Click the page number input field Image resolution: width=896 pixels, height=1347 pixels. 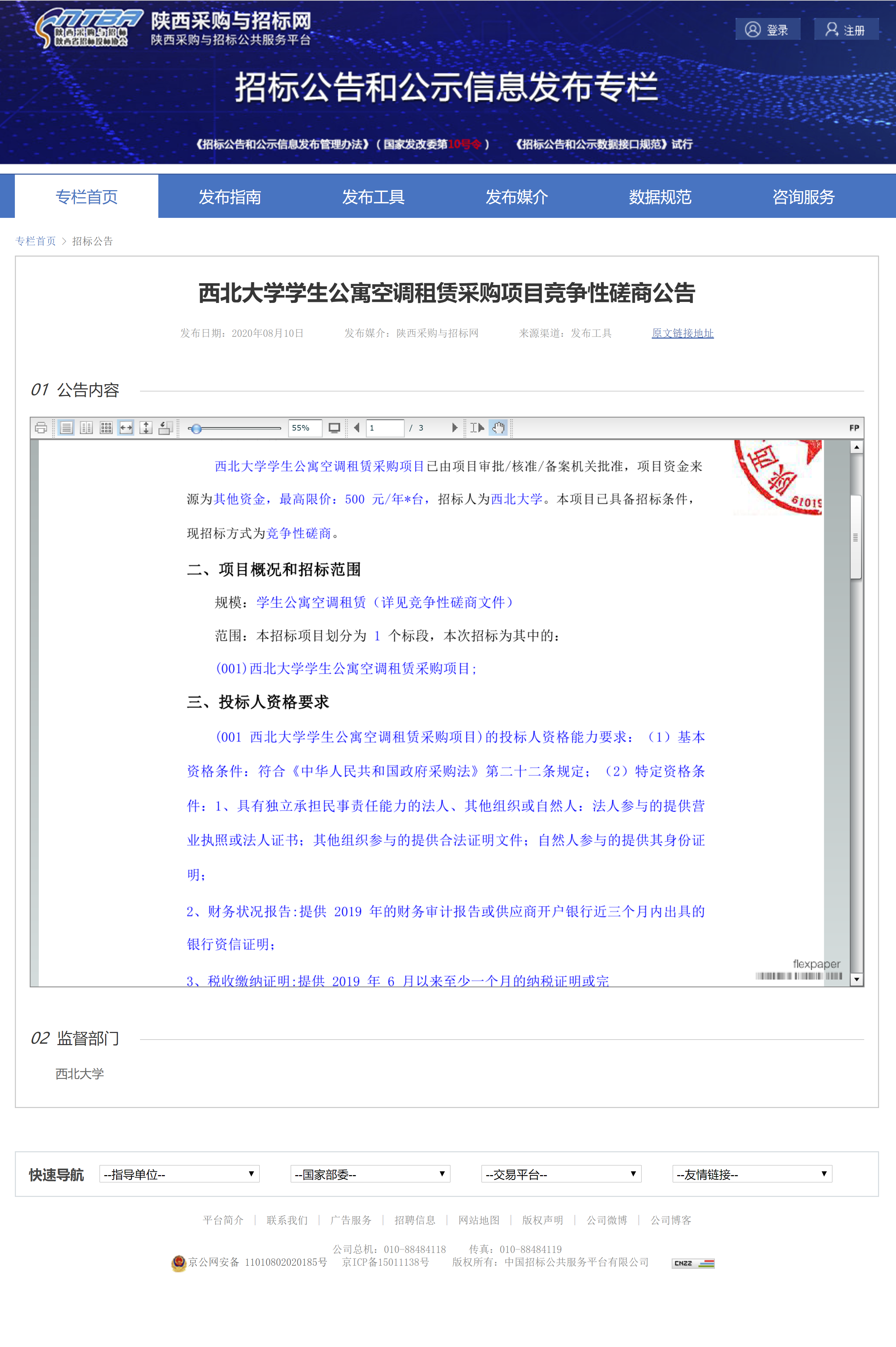[385, 428]
